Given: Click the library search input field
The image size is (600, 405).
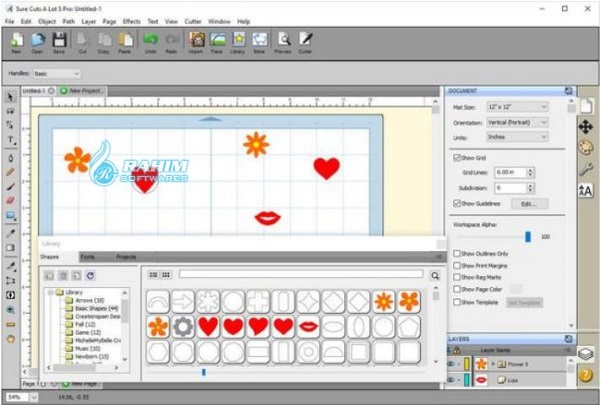Looking at the screenshot, I should pos(301,274).
